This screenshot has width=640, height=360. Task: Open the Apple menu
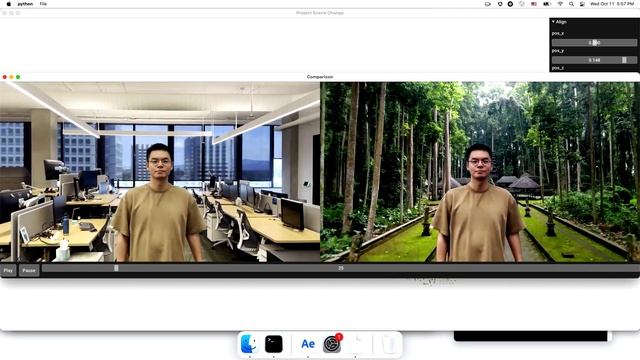pyautogui.click(x=9, y=4)
